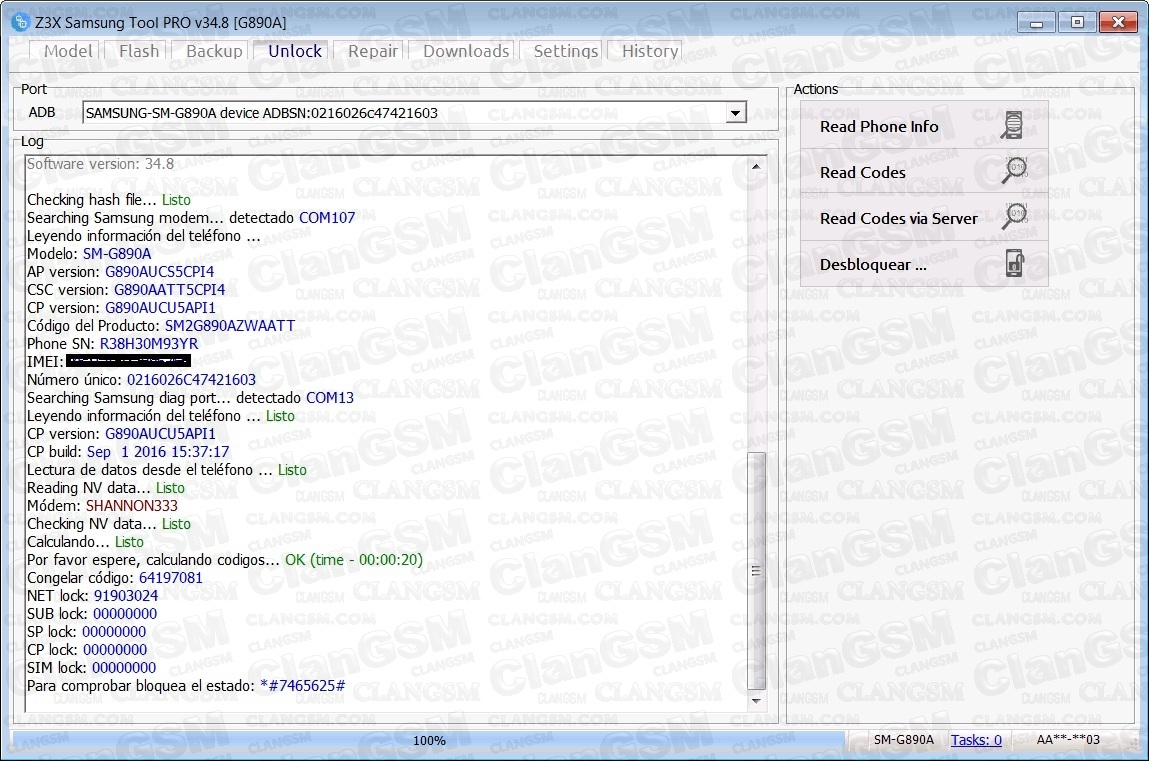Screen dimensions: 1149x761
Task: Click the redacted IMEI value
Action: pyautogui.click(x=128, y=361)
